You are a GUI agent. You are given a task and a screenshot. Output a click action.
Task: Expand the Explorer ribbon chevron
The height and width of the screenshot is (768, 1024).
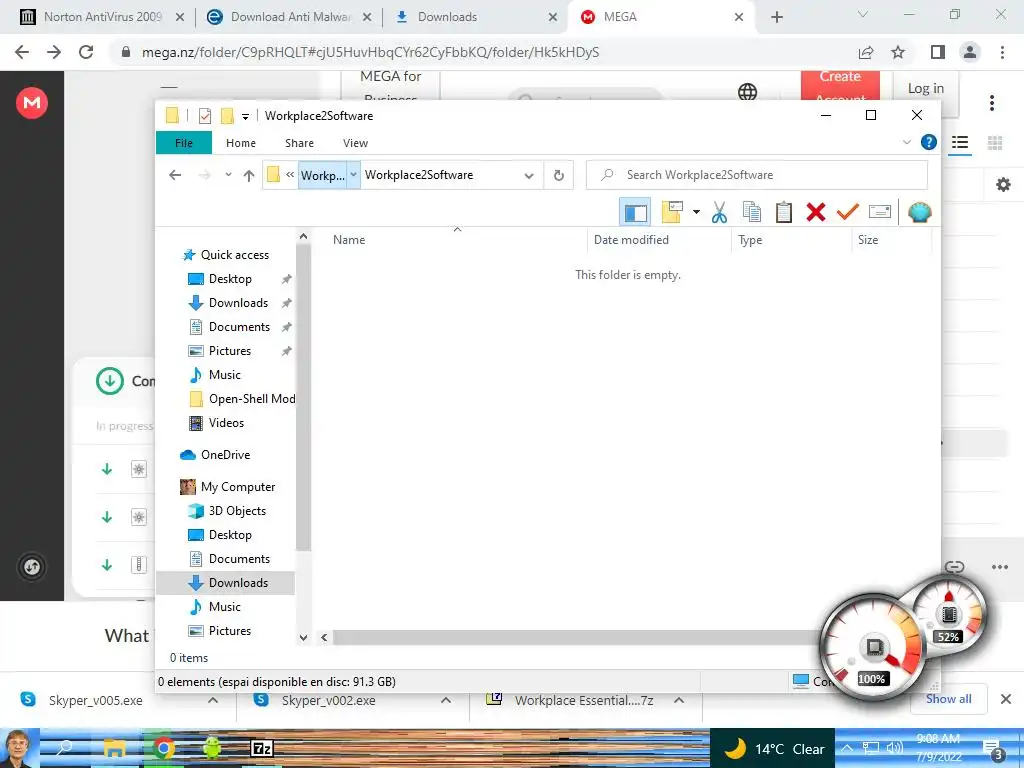pyautogui.click(x=906, y=142)
